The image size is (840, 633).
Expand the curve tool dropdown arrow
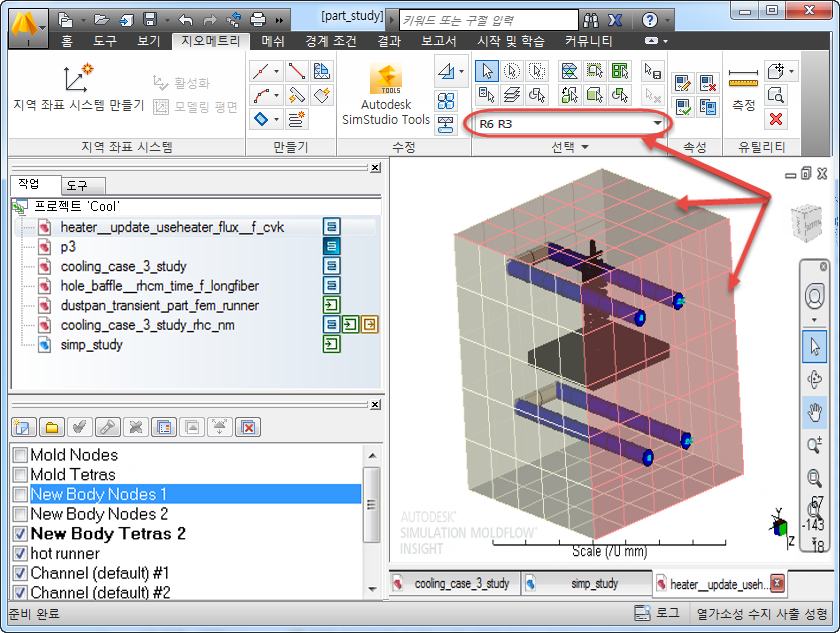[276, 95]
